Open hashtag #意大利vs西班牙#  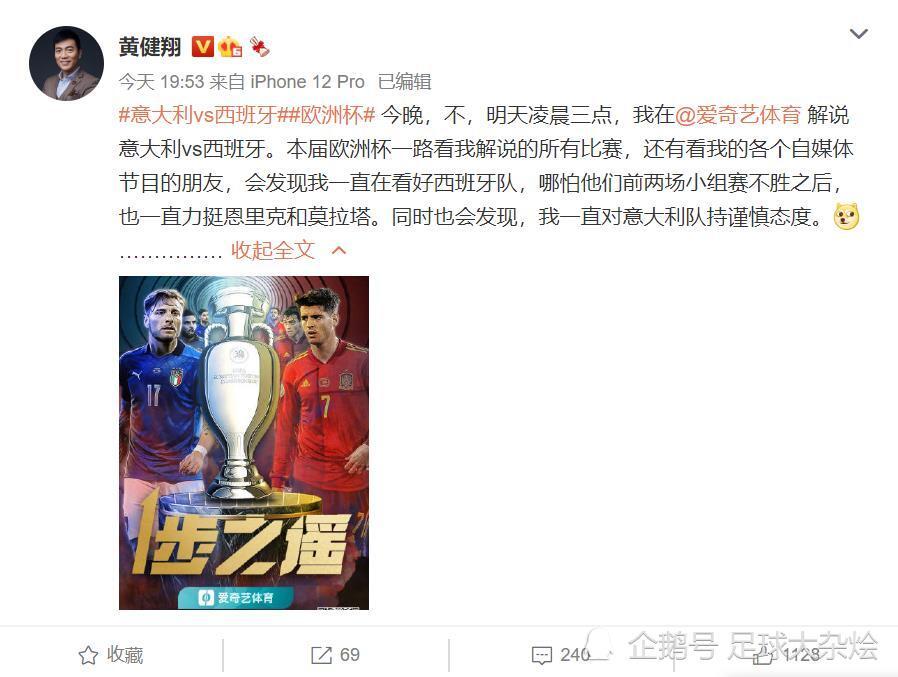pos(198,115)
